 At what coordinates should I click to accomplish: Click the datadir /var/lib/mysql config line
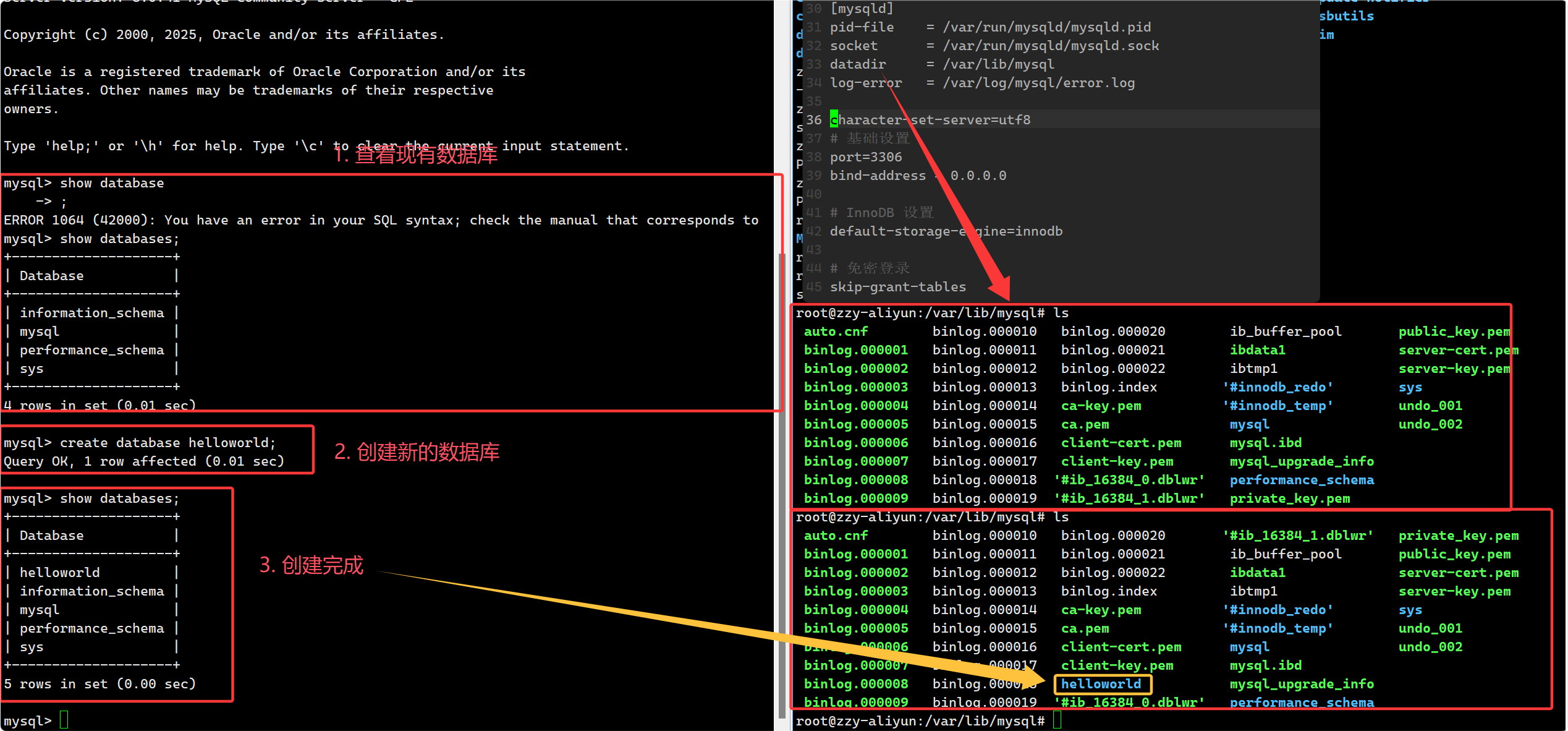tap(941, 64)
